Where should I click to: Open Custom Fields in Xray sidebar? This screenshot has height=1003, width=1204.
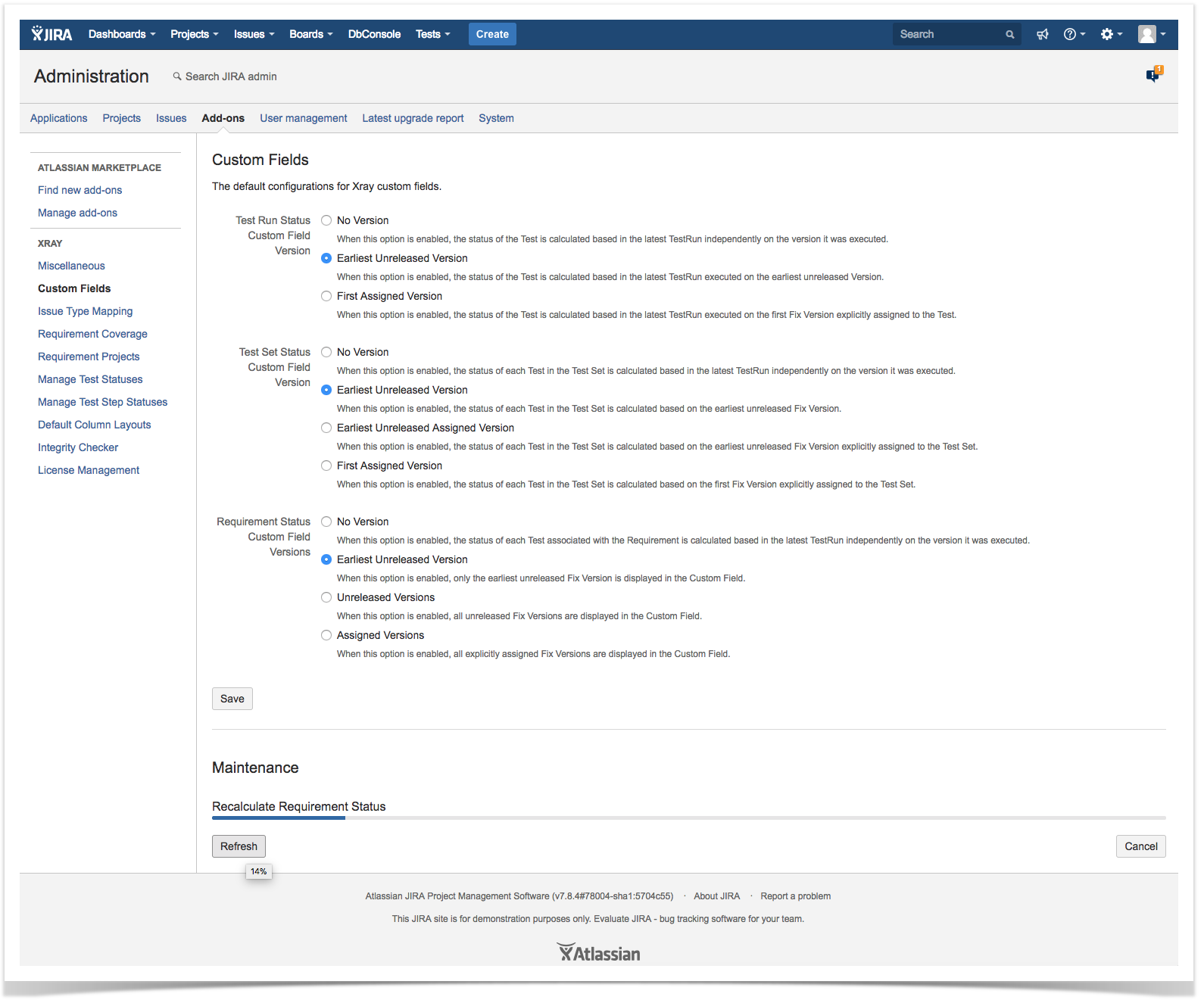pyautogui.click(x=74, y=288)
